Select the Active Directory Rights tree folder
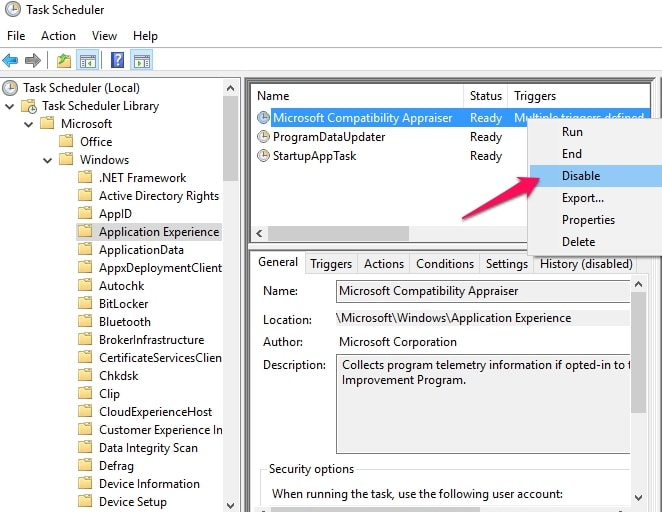662x512 pixels. click(x=149, y=196)
